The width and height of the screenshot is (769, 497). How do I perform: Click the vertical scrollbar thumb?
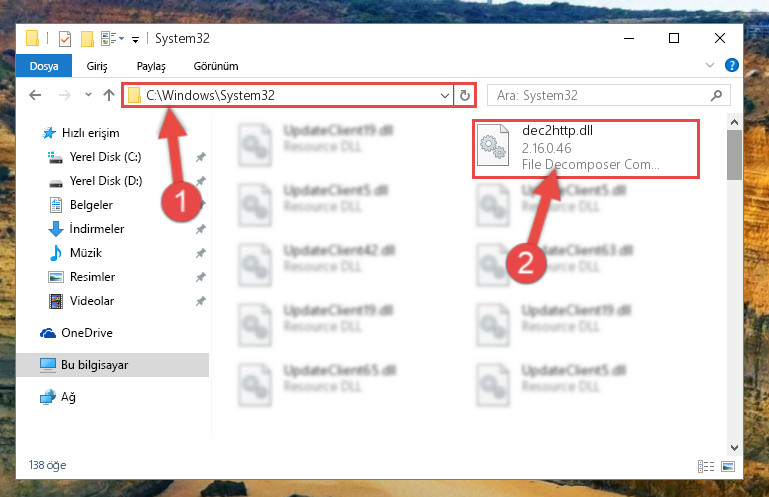point(734,155)
